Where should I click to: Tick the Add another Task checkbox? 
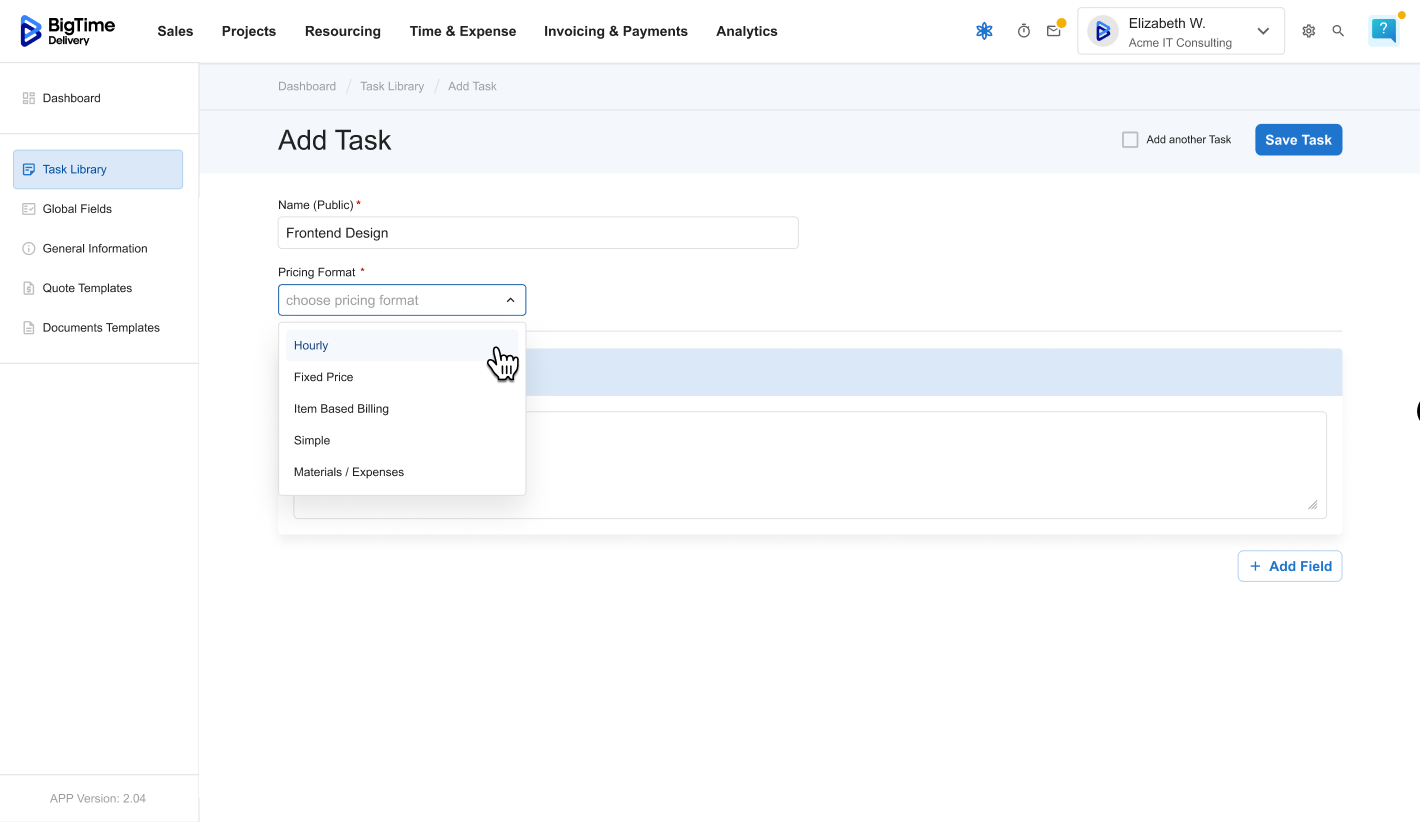pyautogui.click(x=1130, y=140)
